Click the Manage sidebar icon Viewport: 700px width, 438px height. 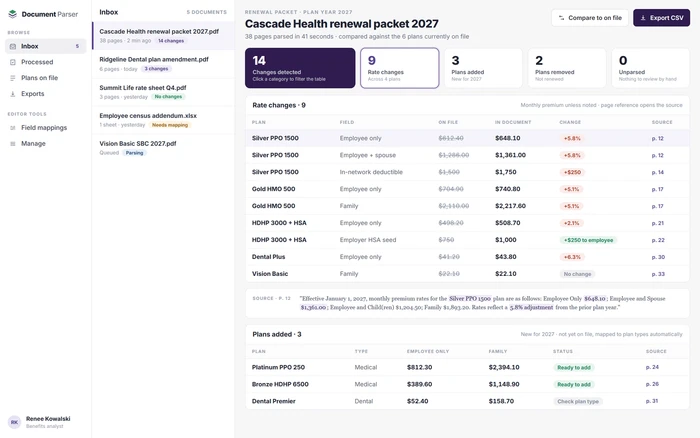click(x=13, y=144)
